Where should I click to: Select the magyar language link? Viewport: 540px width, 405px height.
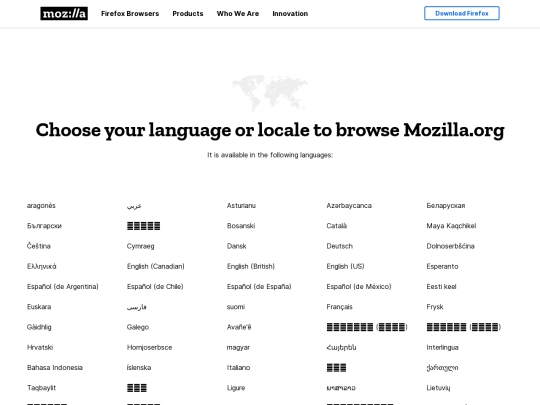coord(238,347)
